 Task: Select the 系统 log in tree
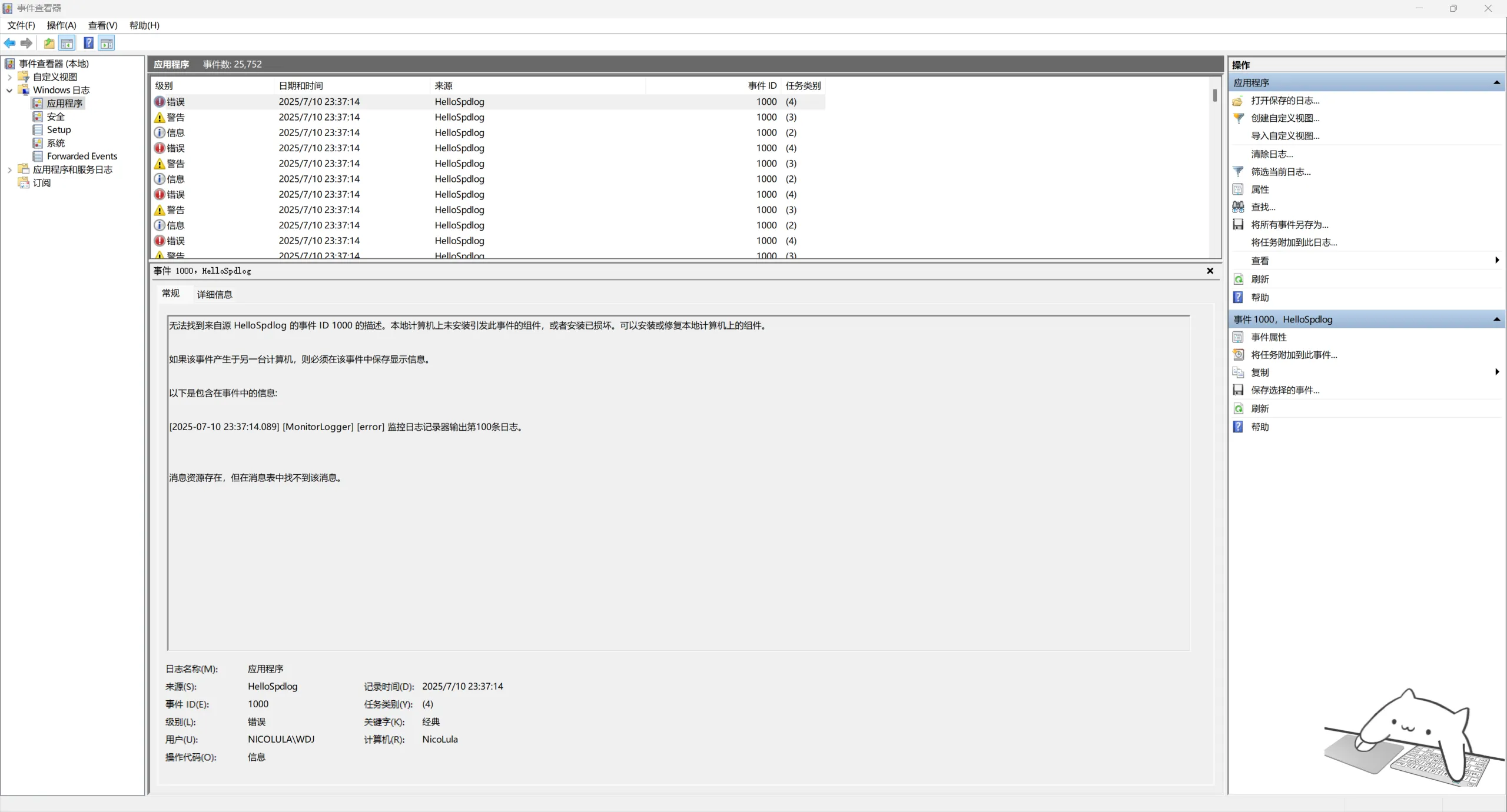(x=56, y=143)
